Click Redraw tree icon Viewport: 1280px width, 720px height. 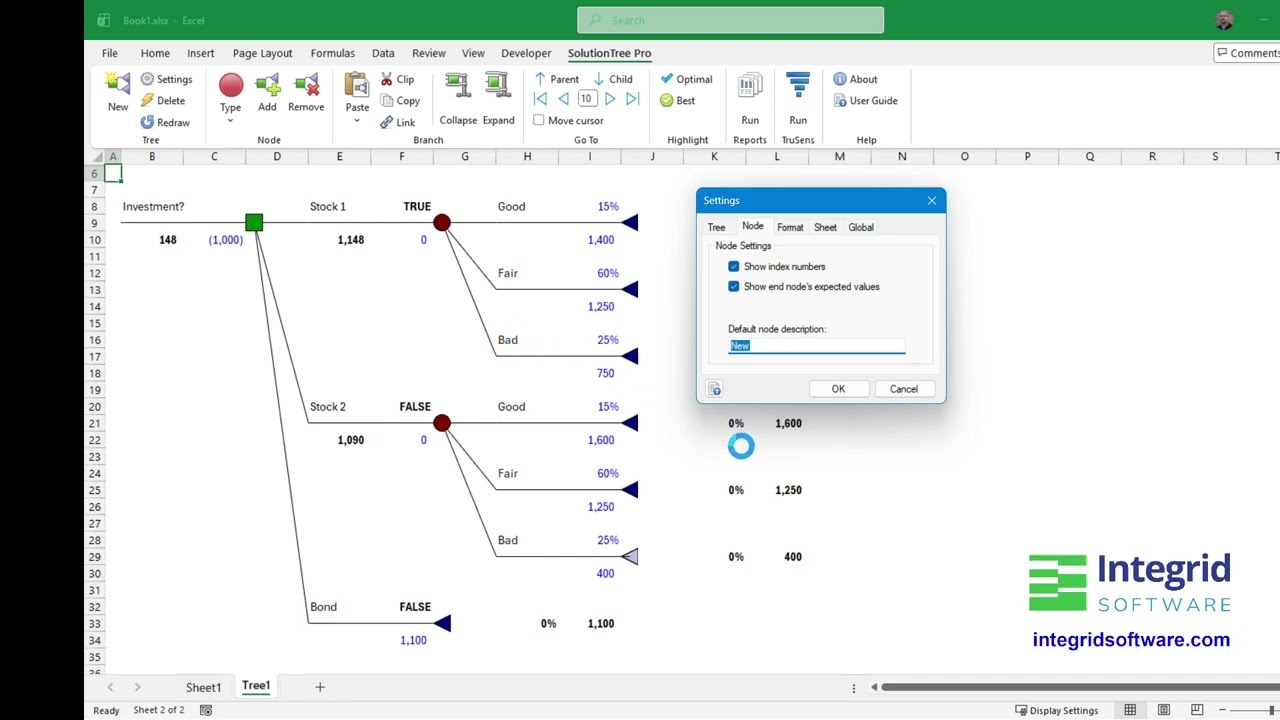(165, 122)
